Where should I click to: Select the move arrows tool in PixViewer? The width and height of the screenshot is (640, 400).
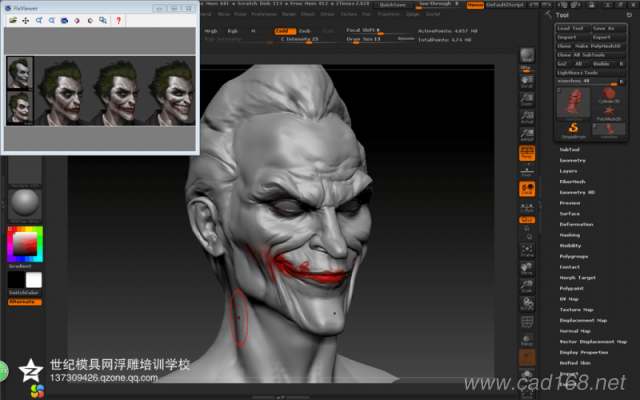coord(26,20)
